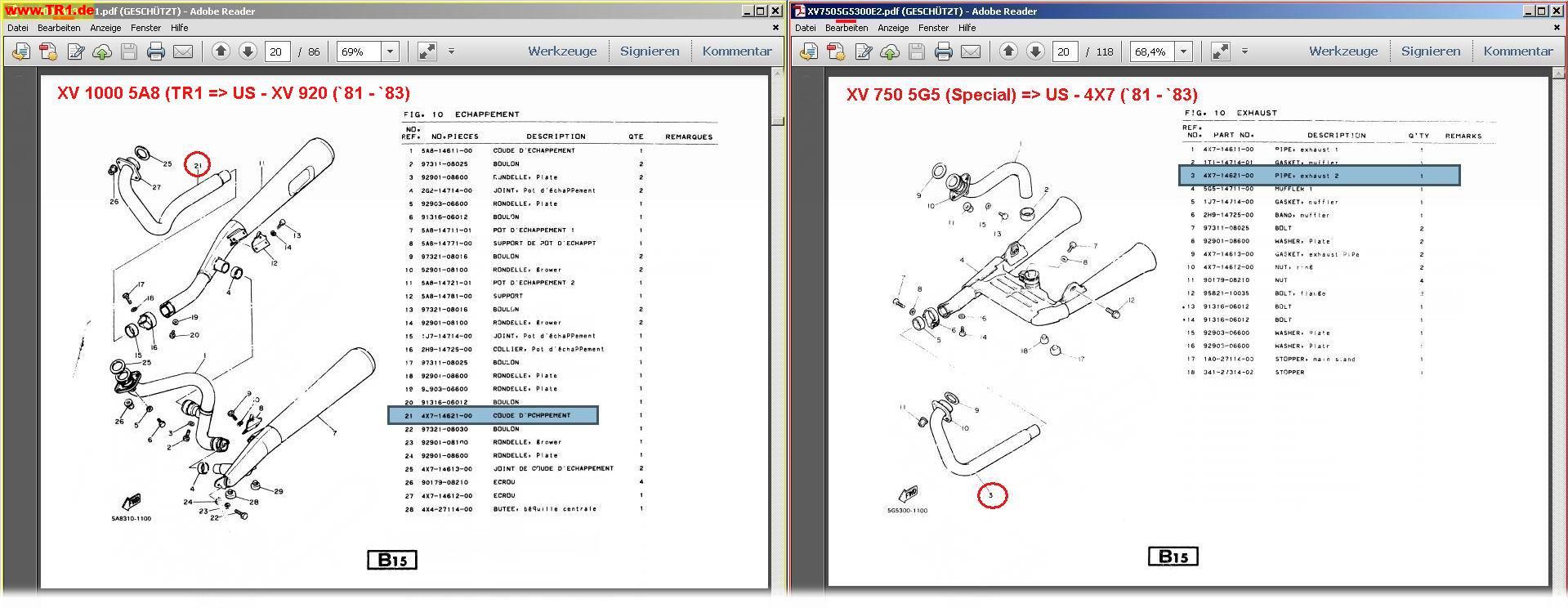Screen dimensions: 1568x608
Task: Open Signieren panel in right window
Action: pos(1431,51)
